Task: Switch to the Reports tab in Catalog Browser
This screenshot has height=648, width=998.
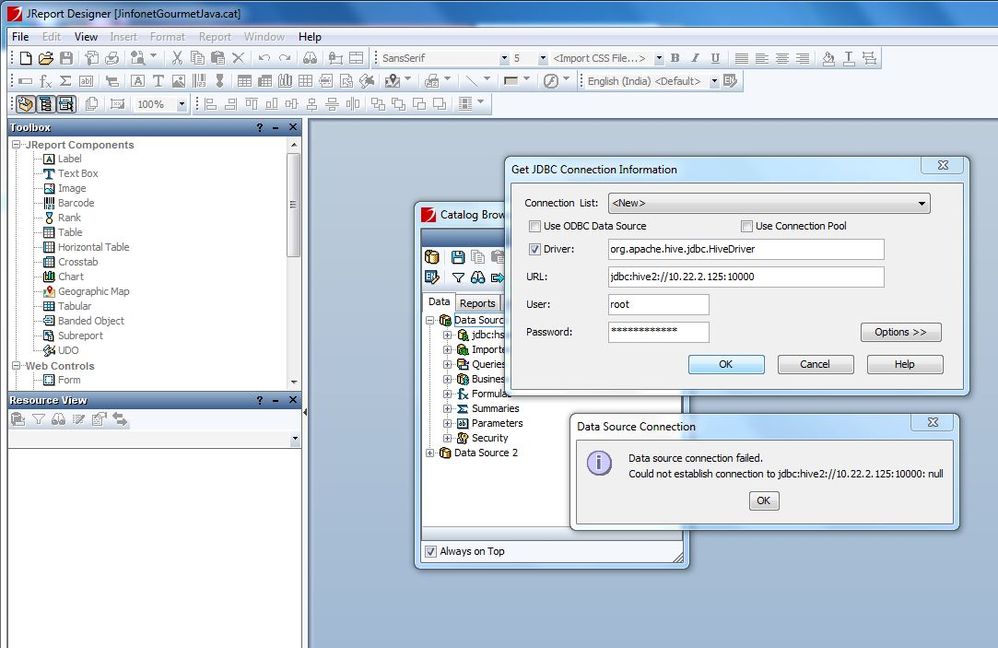Action: coord(477,303)
